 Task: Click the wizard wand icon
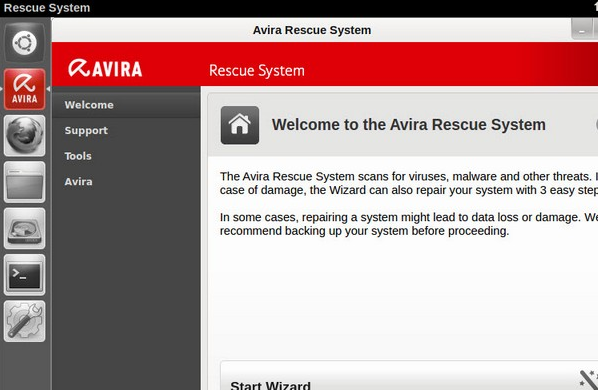tap(588, 379)
